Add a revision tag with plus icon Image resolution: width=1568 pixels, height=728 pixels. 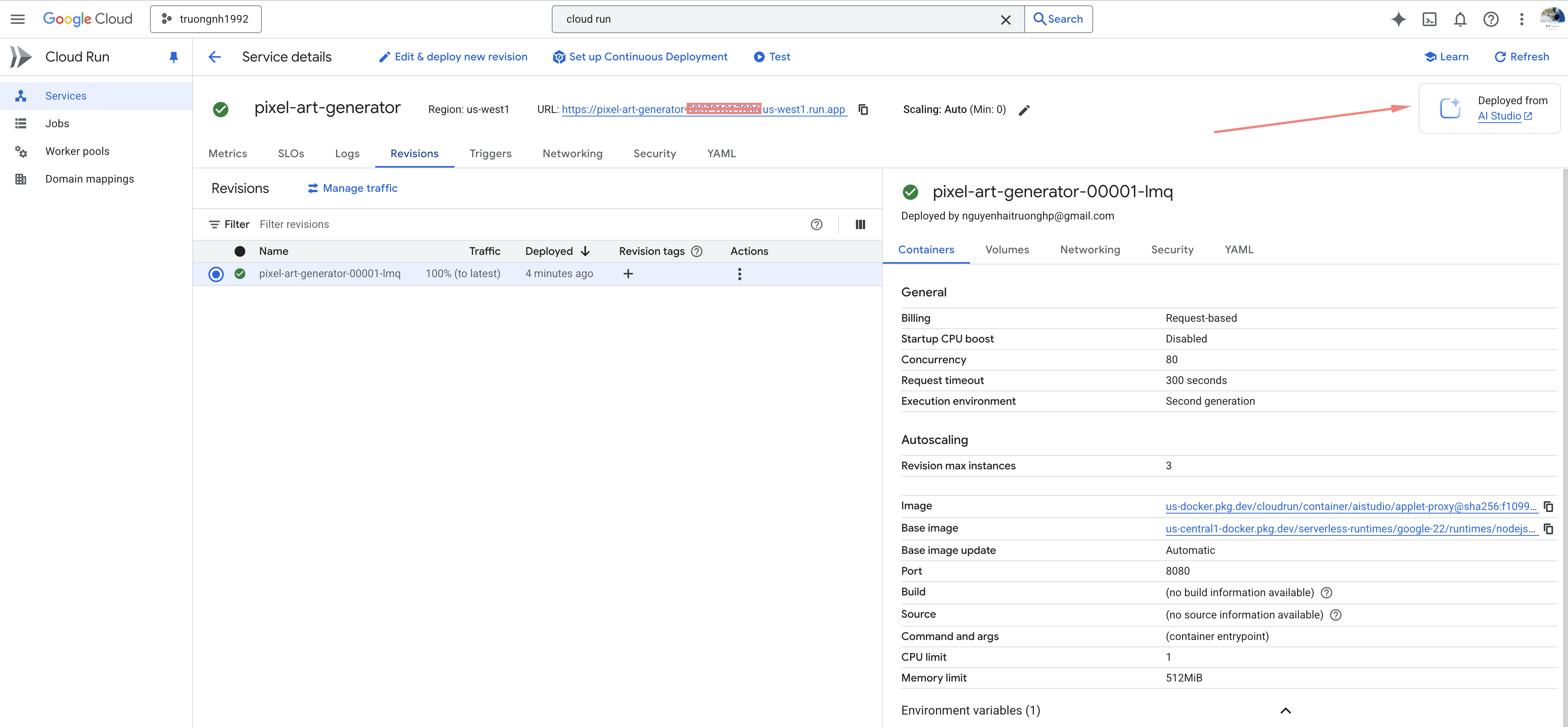click(628, 274)
